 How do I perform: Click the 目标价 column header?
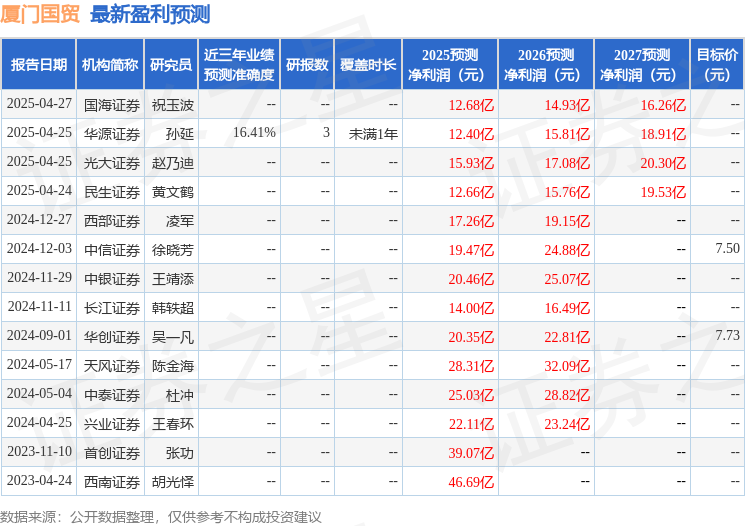tap(717, 65)
